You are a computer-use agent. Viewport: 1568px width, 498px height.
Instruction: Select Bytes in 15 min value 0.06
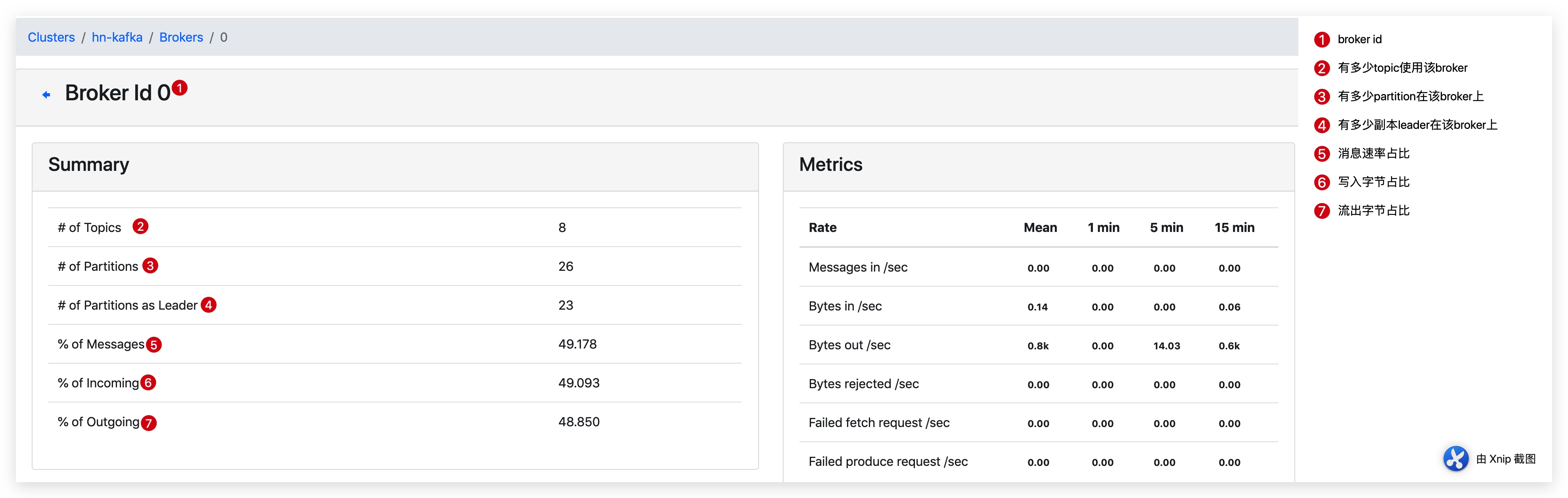click(1229, 307)
